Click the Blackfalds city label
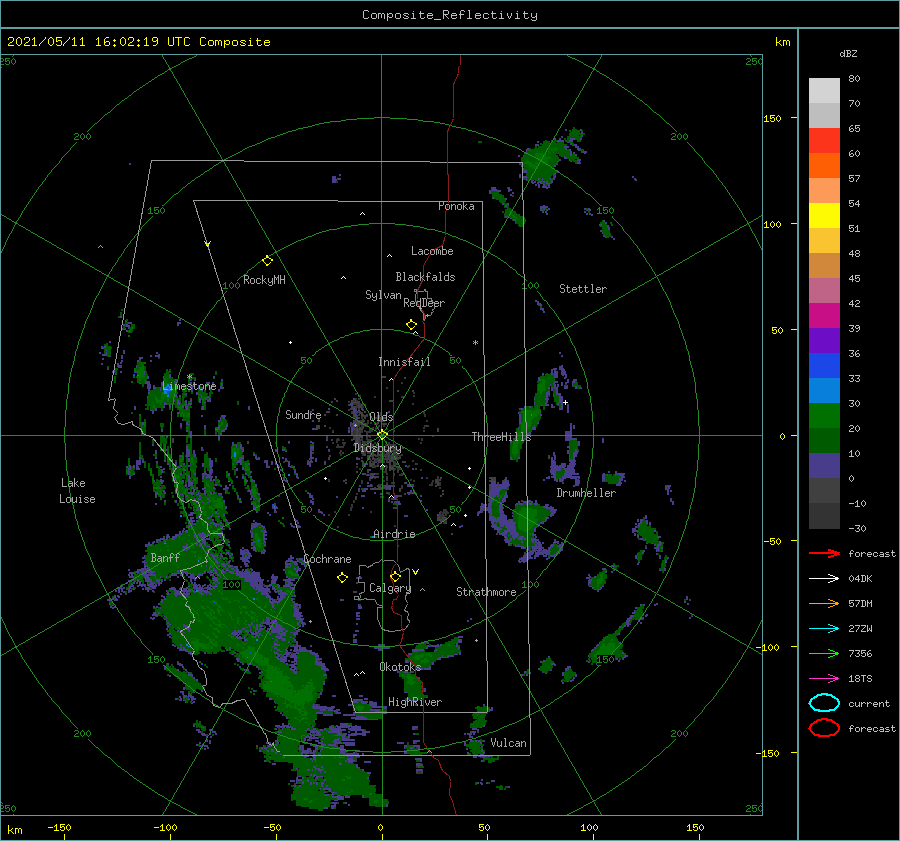Image resolution: width=900 pixels, height=841 pixels. 425,277
